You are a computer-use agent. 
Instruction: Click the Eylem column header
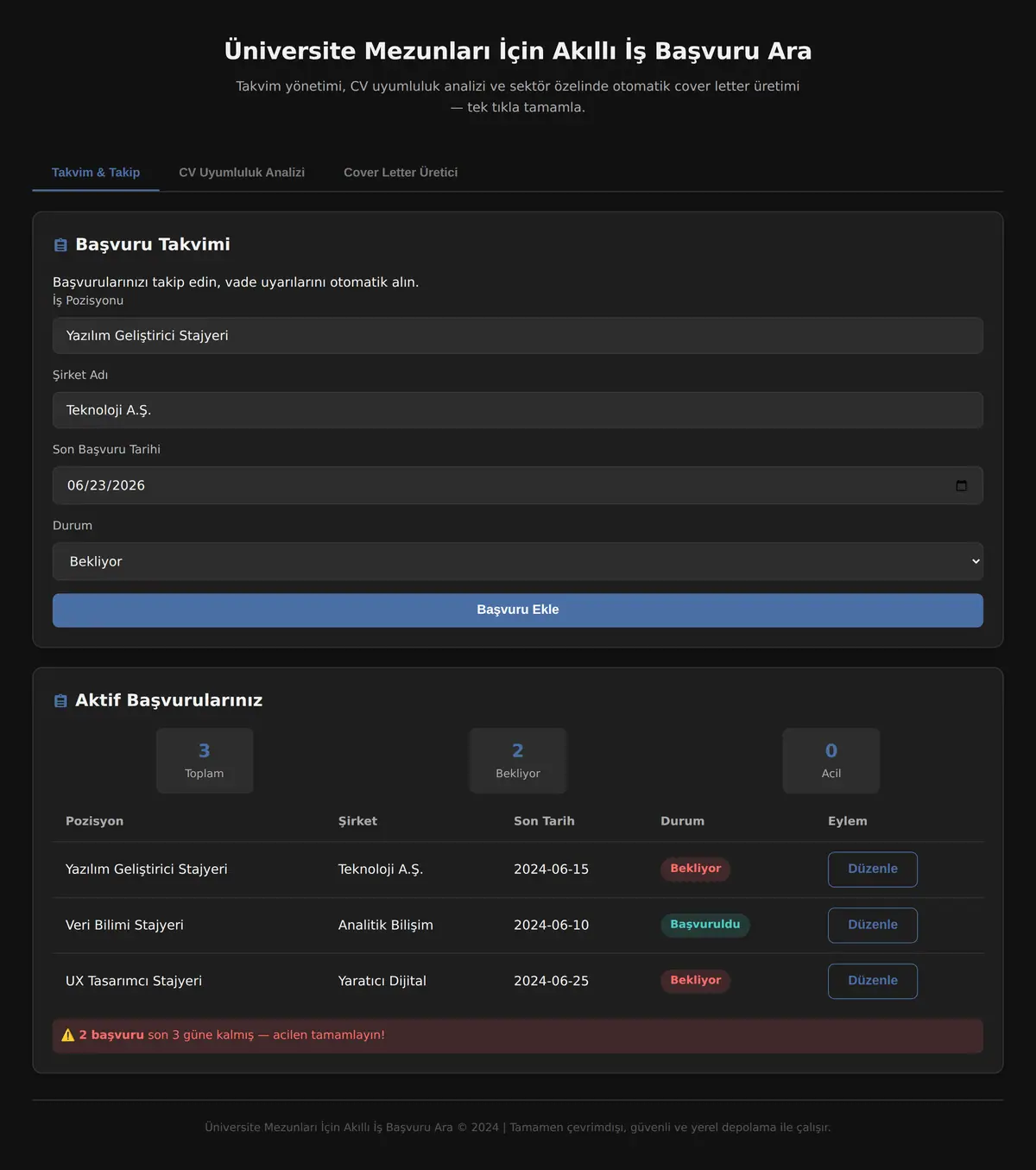(848, 821)
